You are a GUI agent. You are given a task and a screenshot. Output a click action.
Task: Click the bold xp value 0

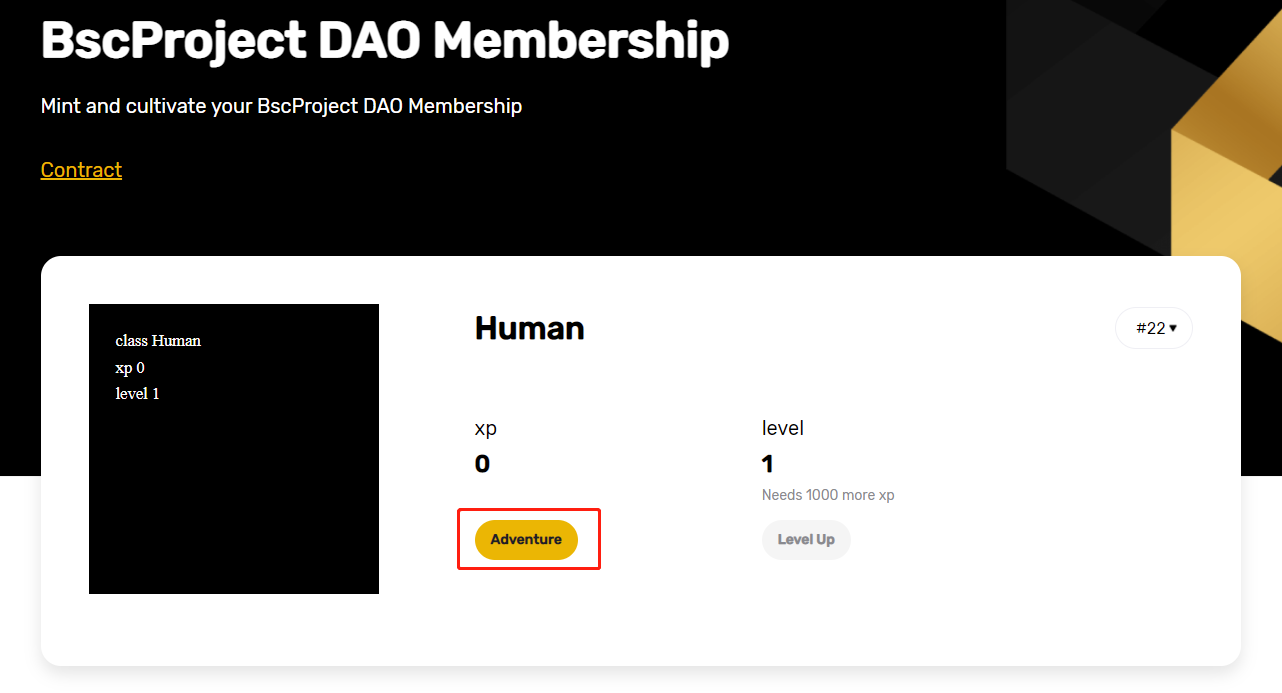[x=482, y=464]
